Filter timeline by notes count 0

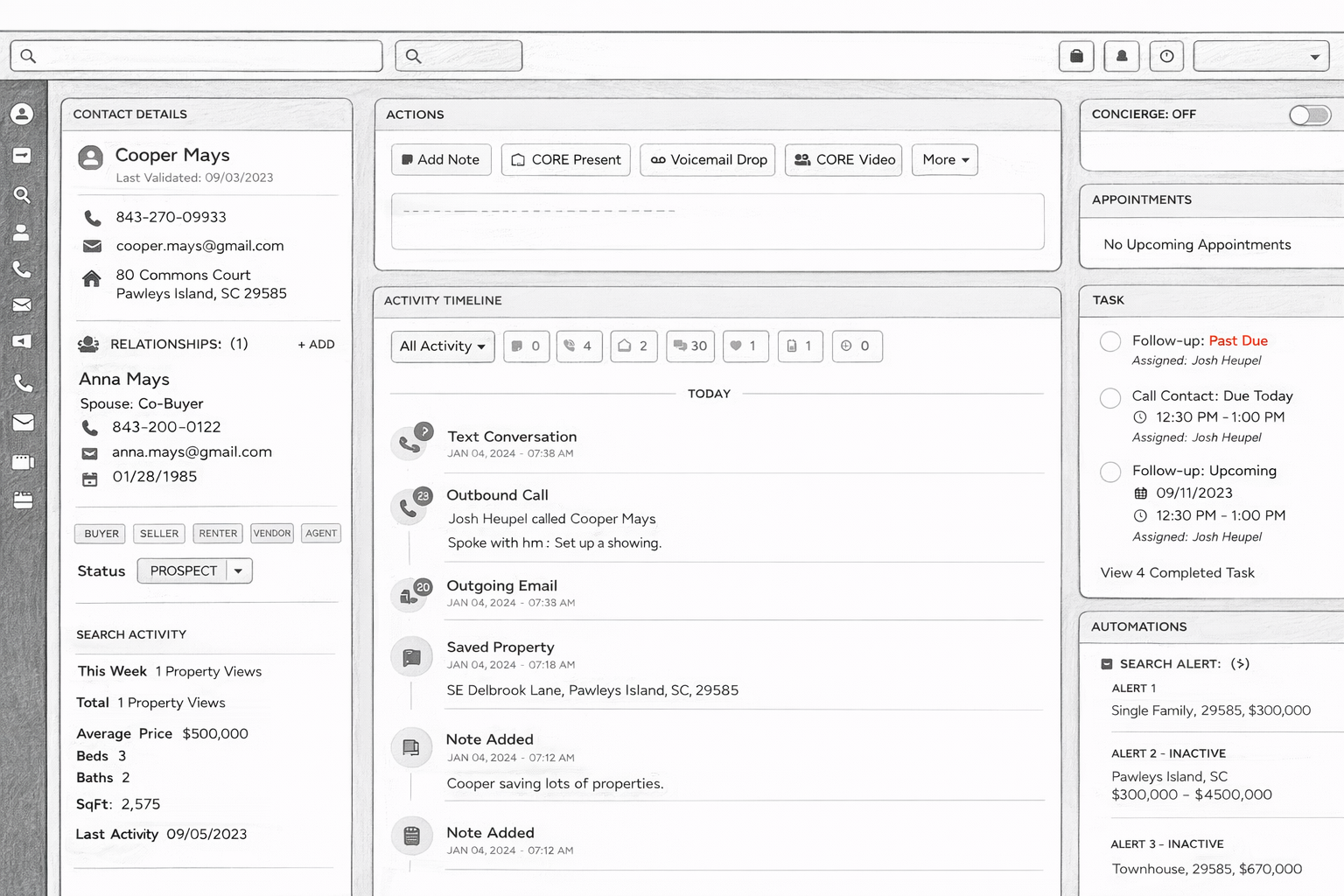[527, 346]
